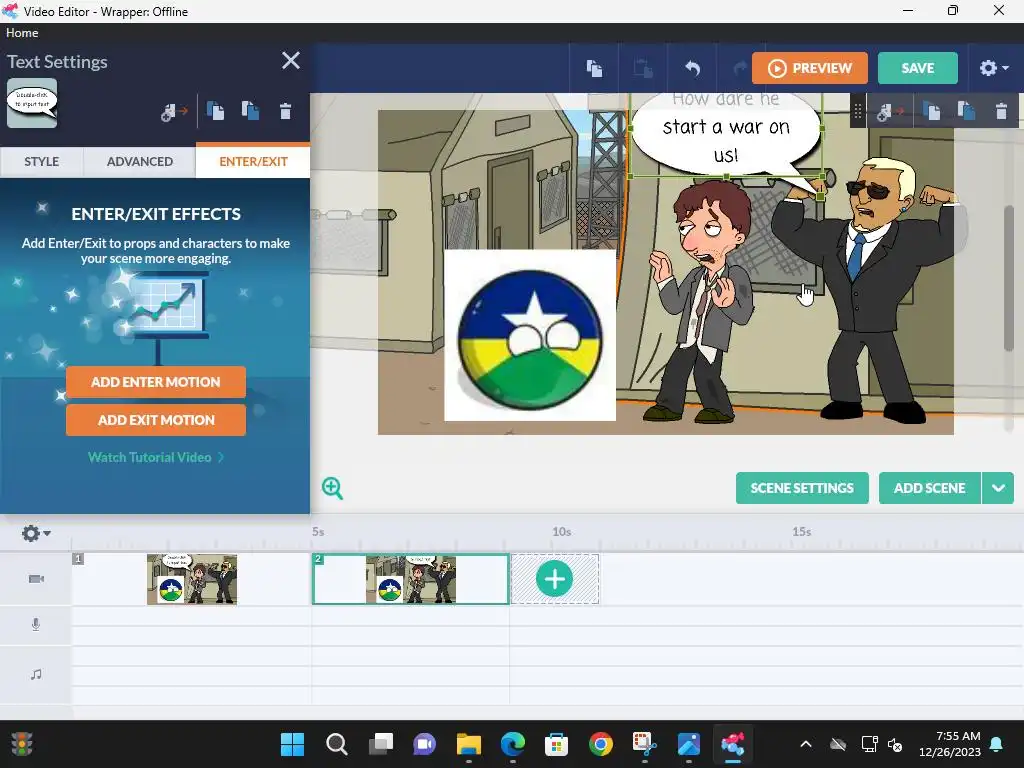Delete selected object via floating toolbar trash

click(x=1001, y=111)
